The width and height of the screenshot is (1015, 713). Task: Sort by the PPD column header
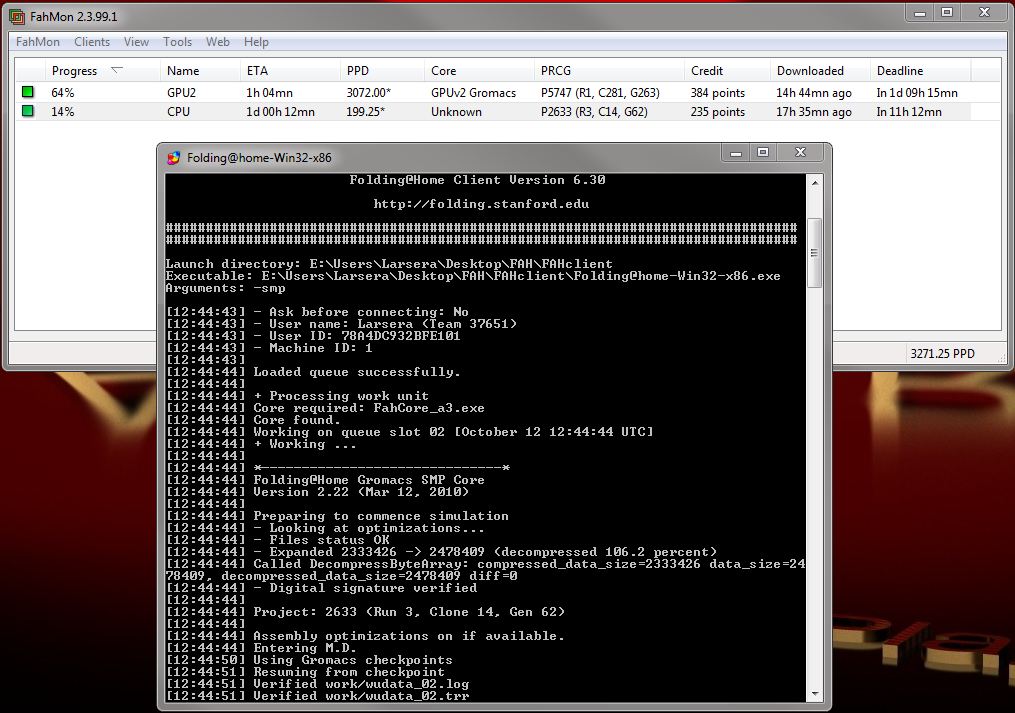(x=382, y=71)
